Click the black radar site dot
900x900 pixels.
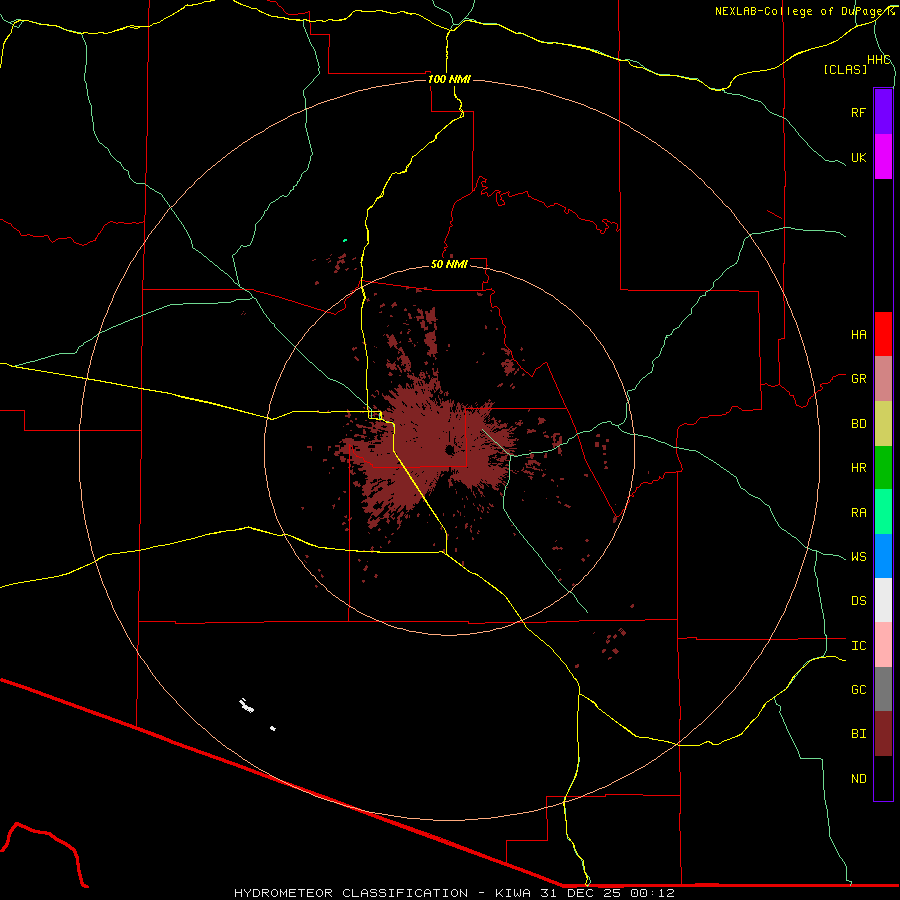coord(449,450)
